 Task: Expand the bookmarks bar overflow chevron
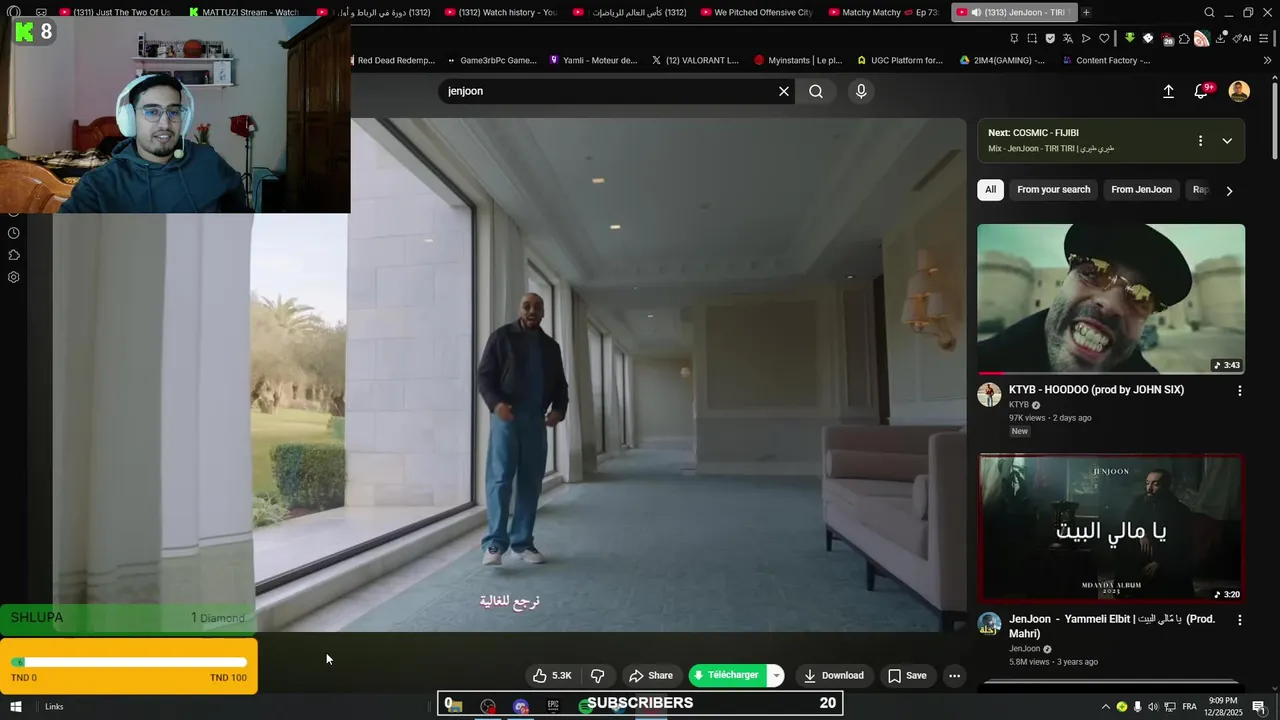tap(1268, 60)
